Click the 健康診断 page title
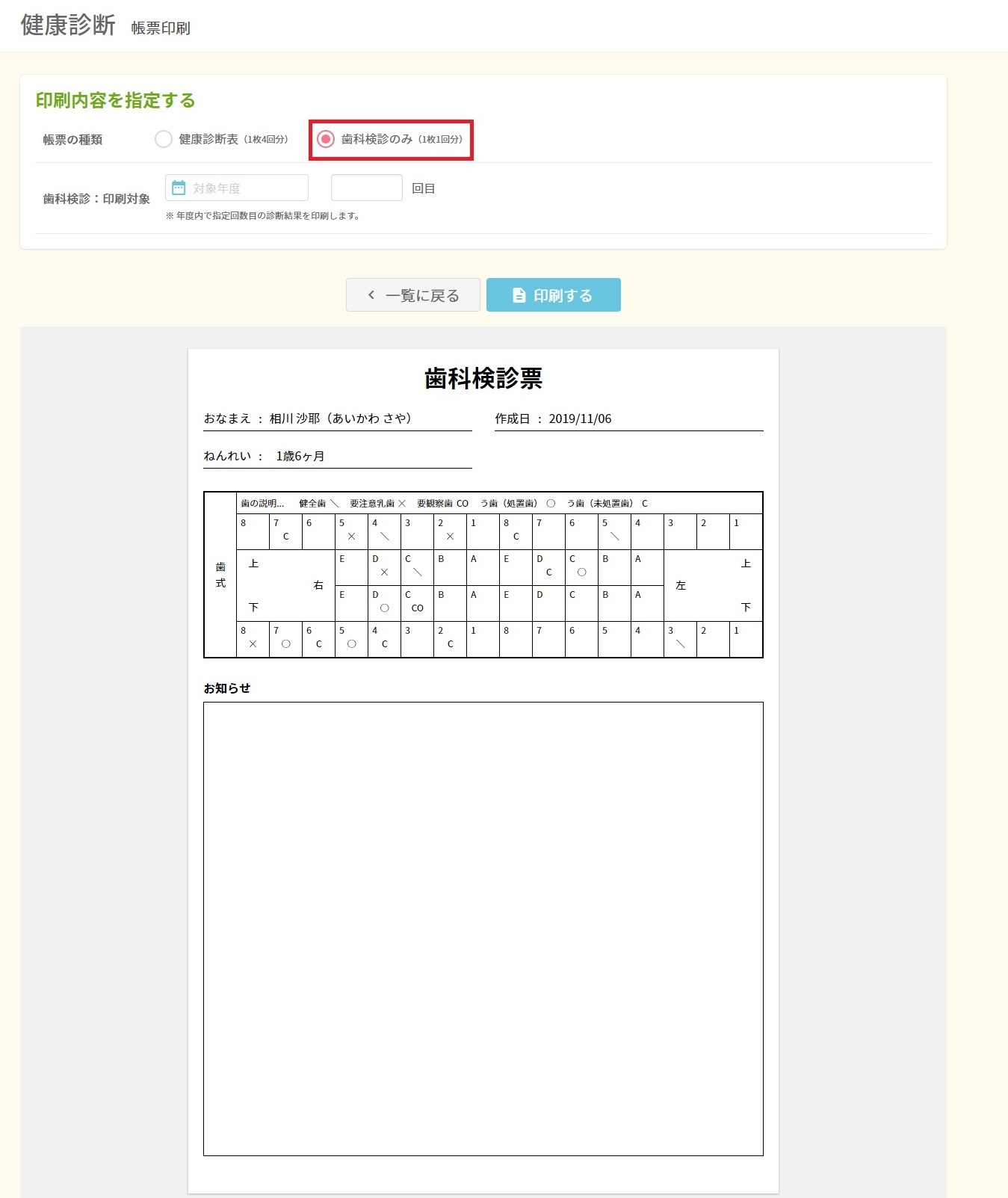This screenshot has height=1198, width=1008. pyautogui.click(x=68, y=25)
